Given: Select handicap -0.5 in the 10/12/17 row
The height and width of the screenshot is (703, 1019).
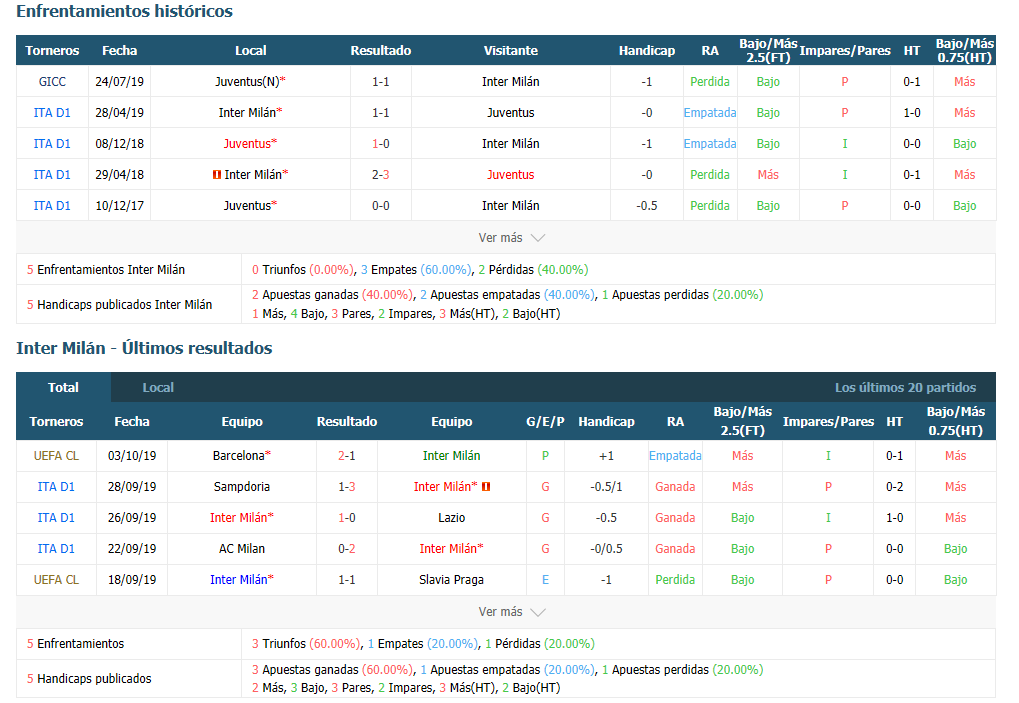Looking at the screenshot, I should [x=647, y=206].
